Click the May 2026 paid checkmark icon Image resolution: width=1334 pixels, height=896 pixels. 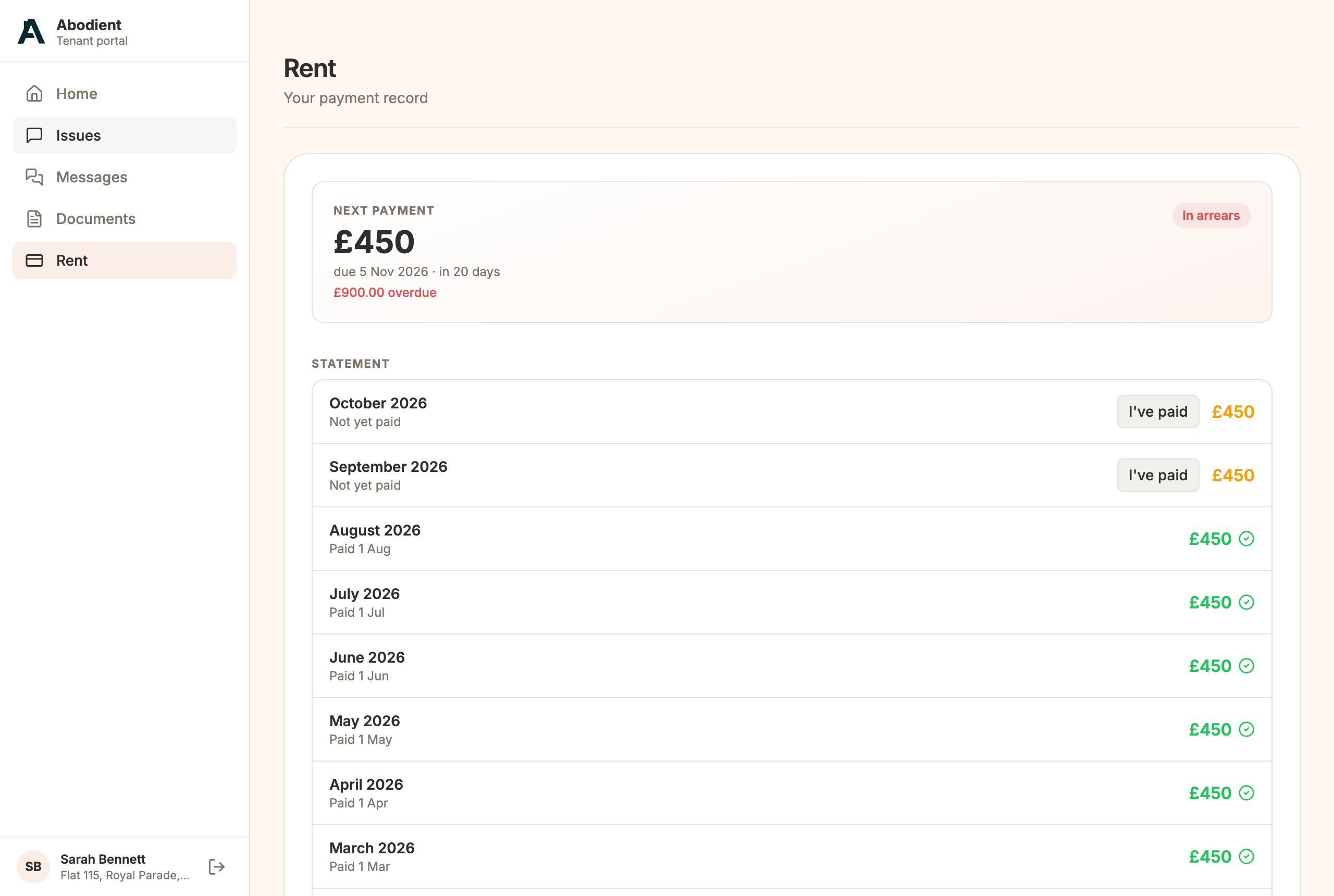(1246, 729)
